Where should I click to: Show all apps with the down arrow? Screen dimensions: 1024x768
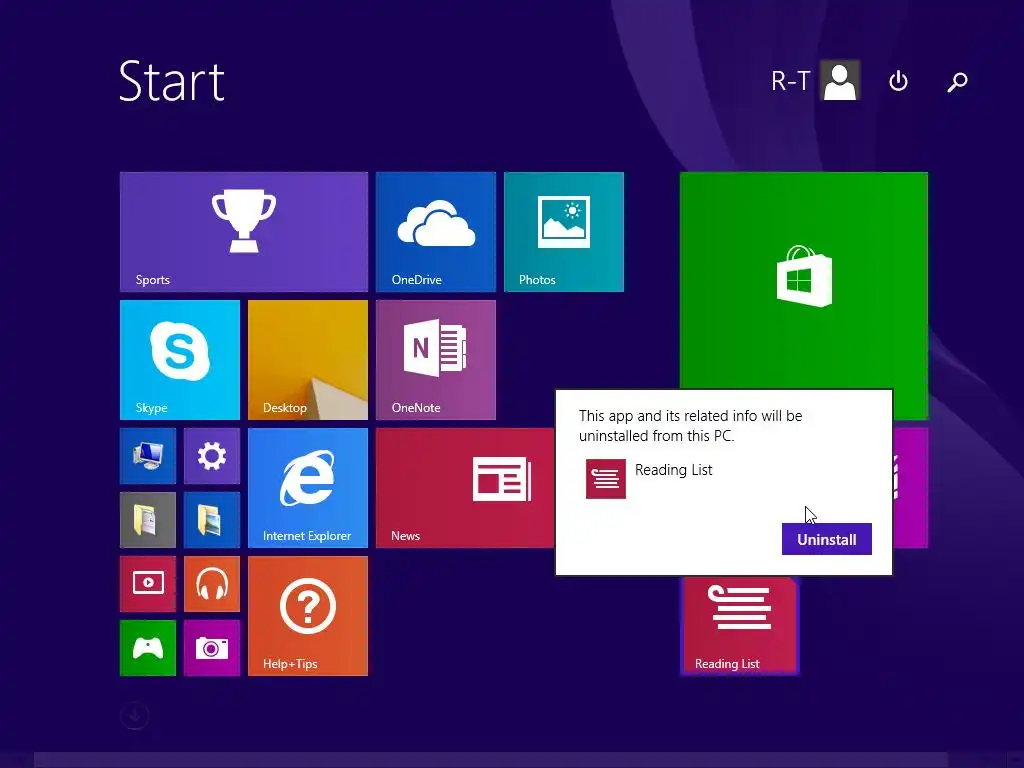135,716
